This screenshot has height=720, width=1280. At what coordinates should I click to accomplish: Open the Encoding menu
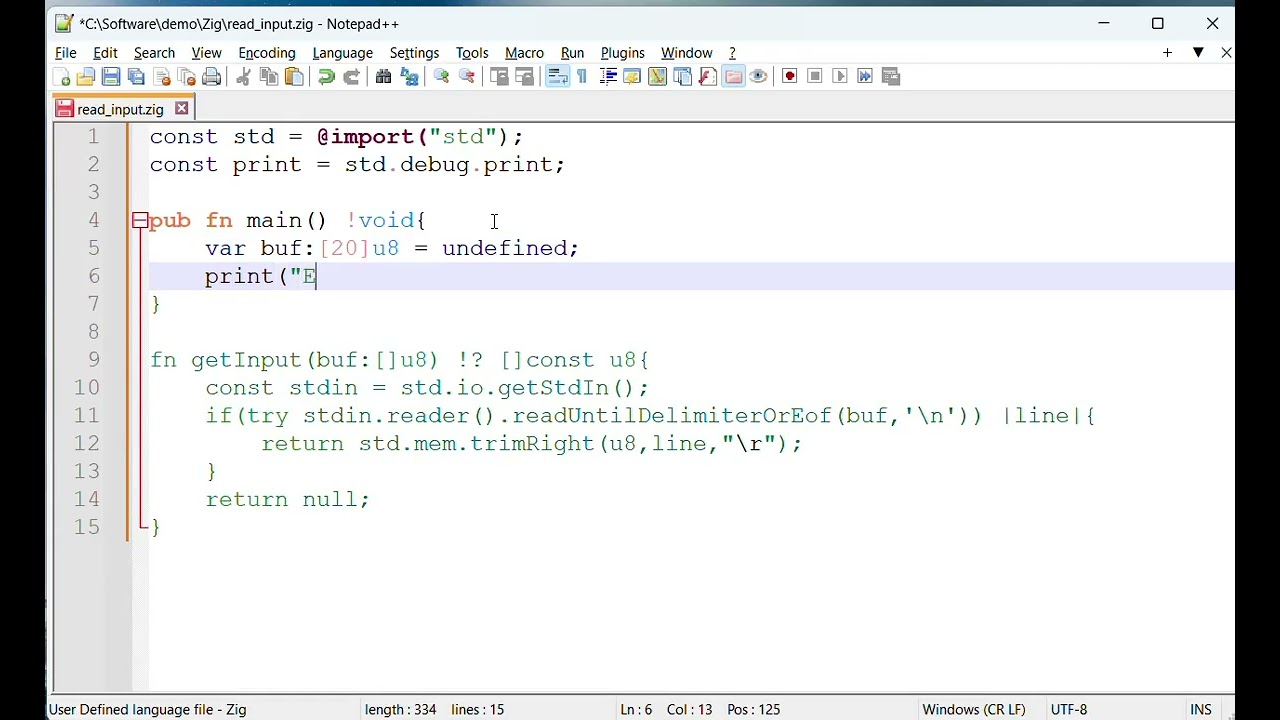pyautogui.click(x=267, y=53)
